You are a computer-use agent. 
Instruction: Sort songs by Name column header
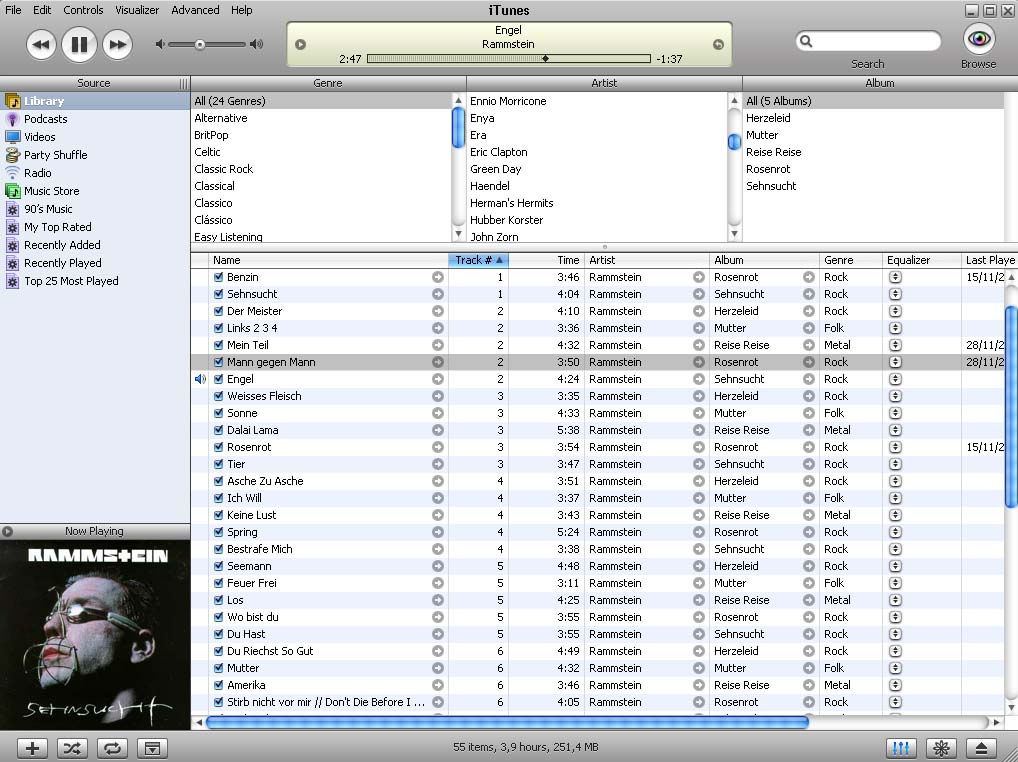coord(329,260)
